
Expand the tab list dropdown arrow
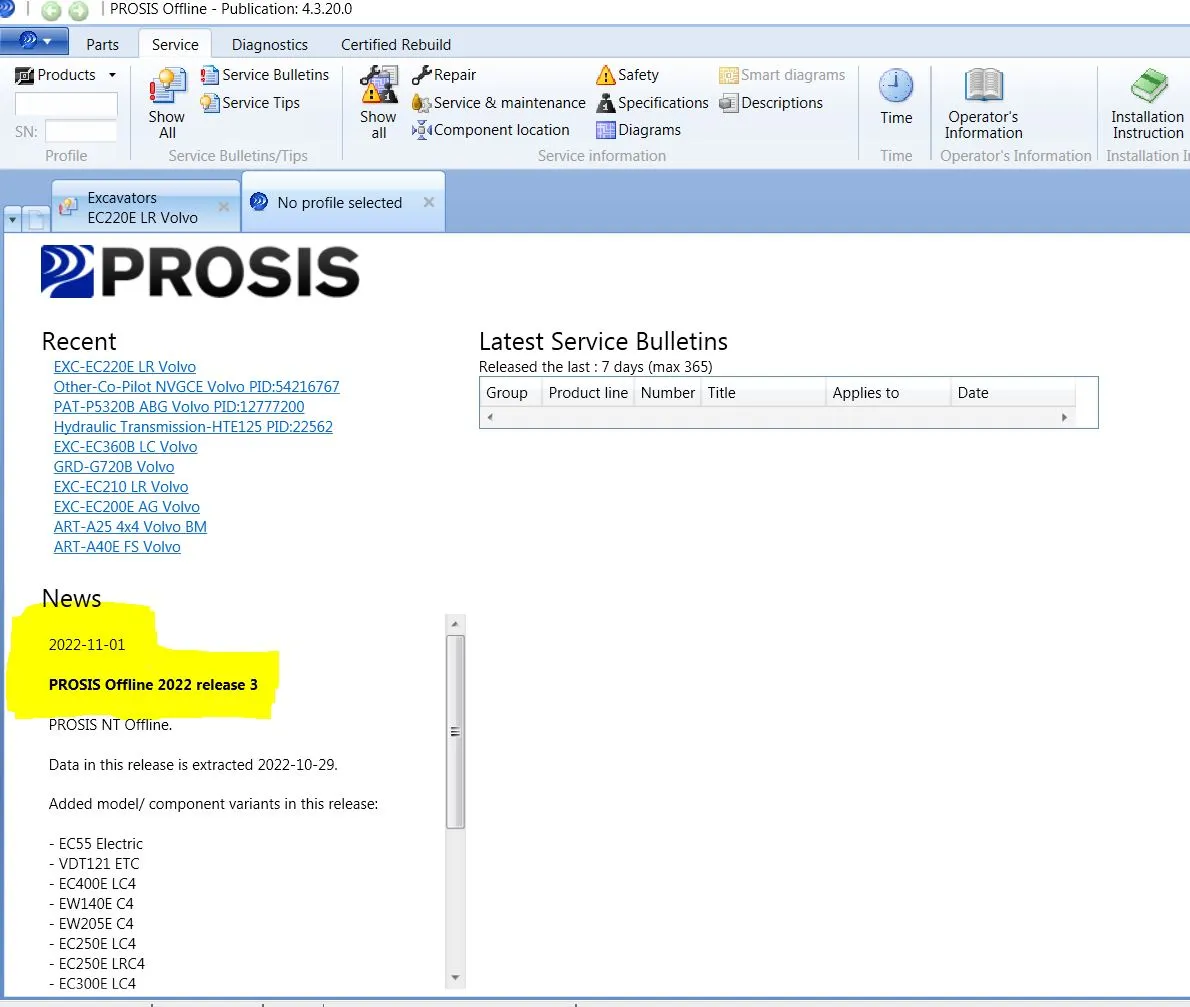tap(13, 219)
